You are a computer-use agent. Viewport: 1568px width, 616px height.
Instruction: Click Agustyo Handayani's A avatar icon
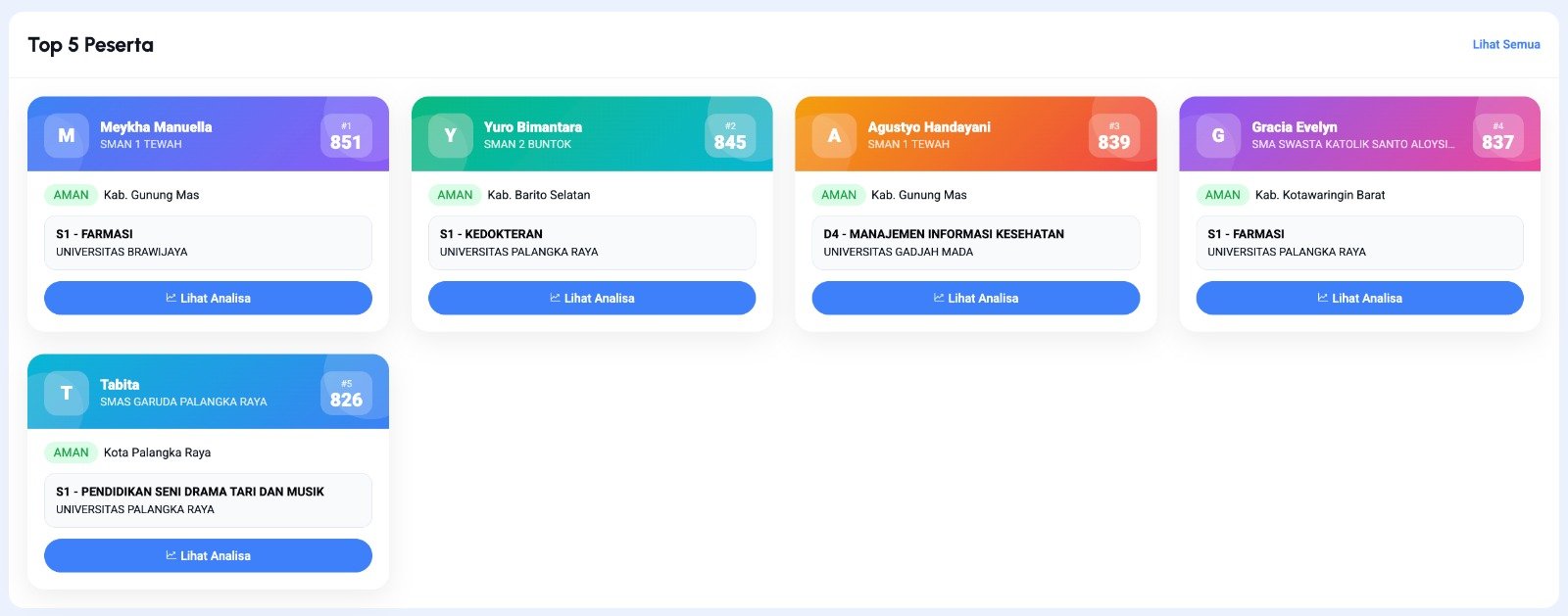point(834,136)
